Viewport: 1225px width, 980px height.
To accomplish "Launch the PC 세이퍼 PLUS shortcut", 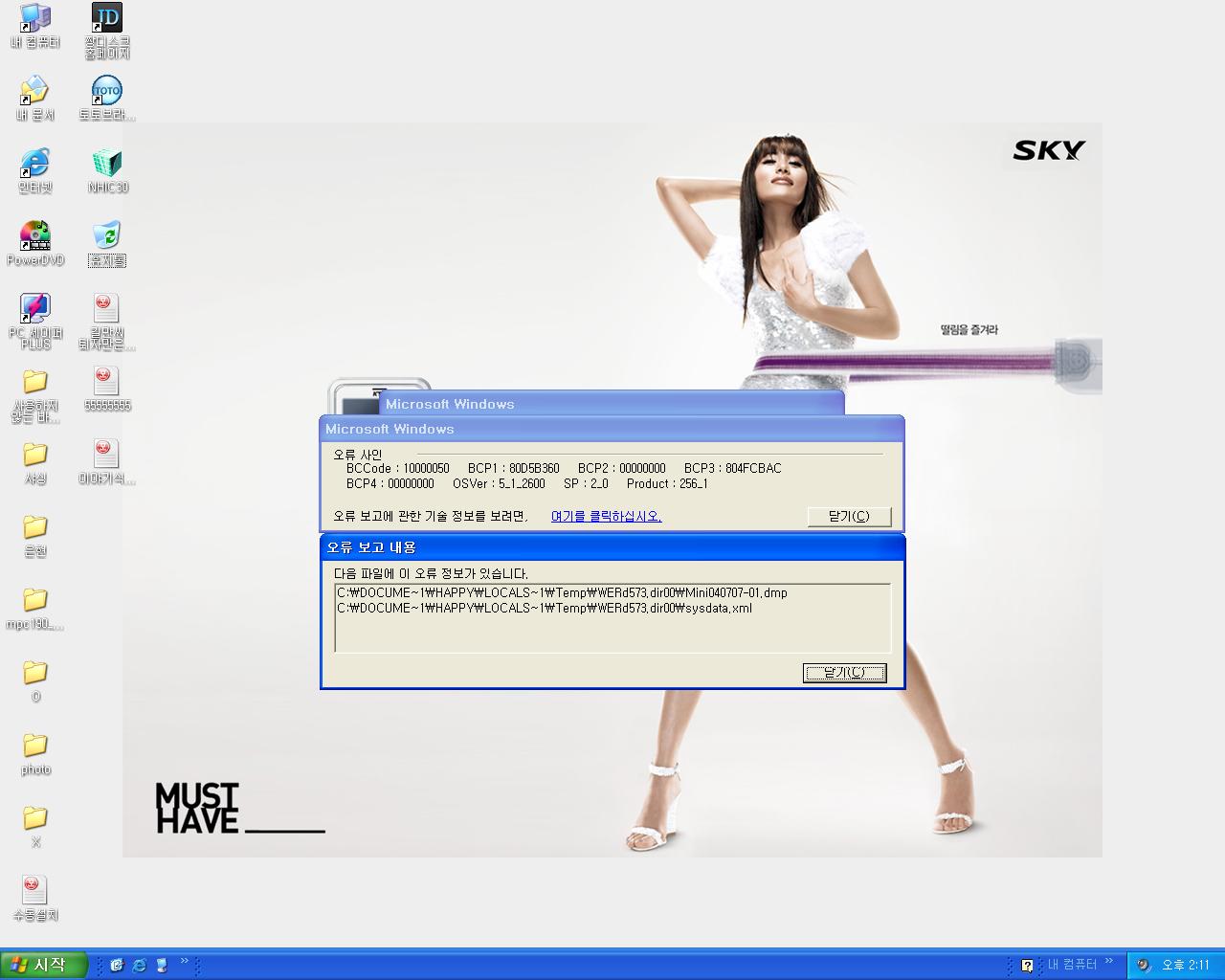I will coord(35,322).
